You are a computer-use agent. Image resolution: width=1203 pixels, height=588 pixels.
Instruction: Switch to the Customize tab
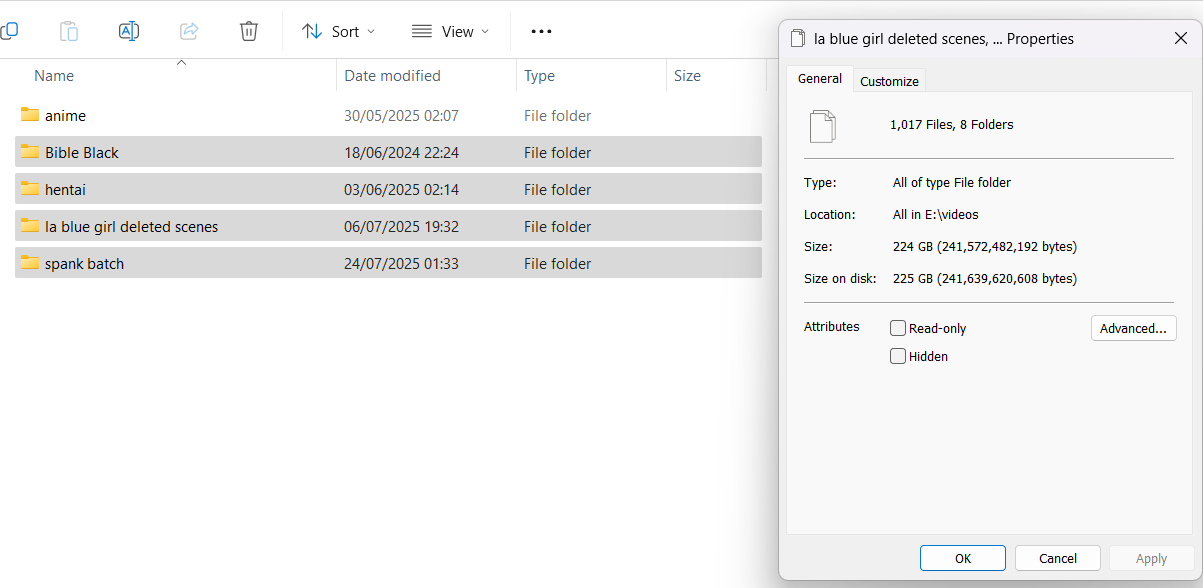[x=889, y=81]
